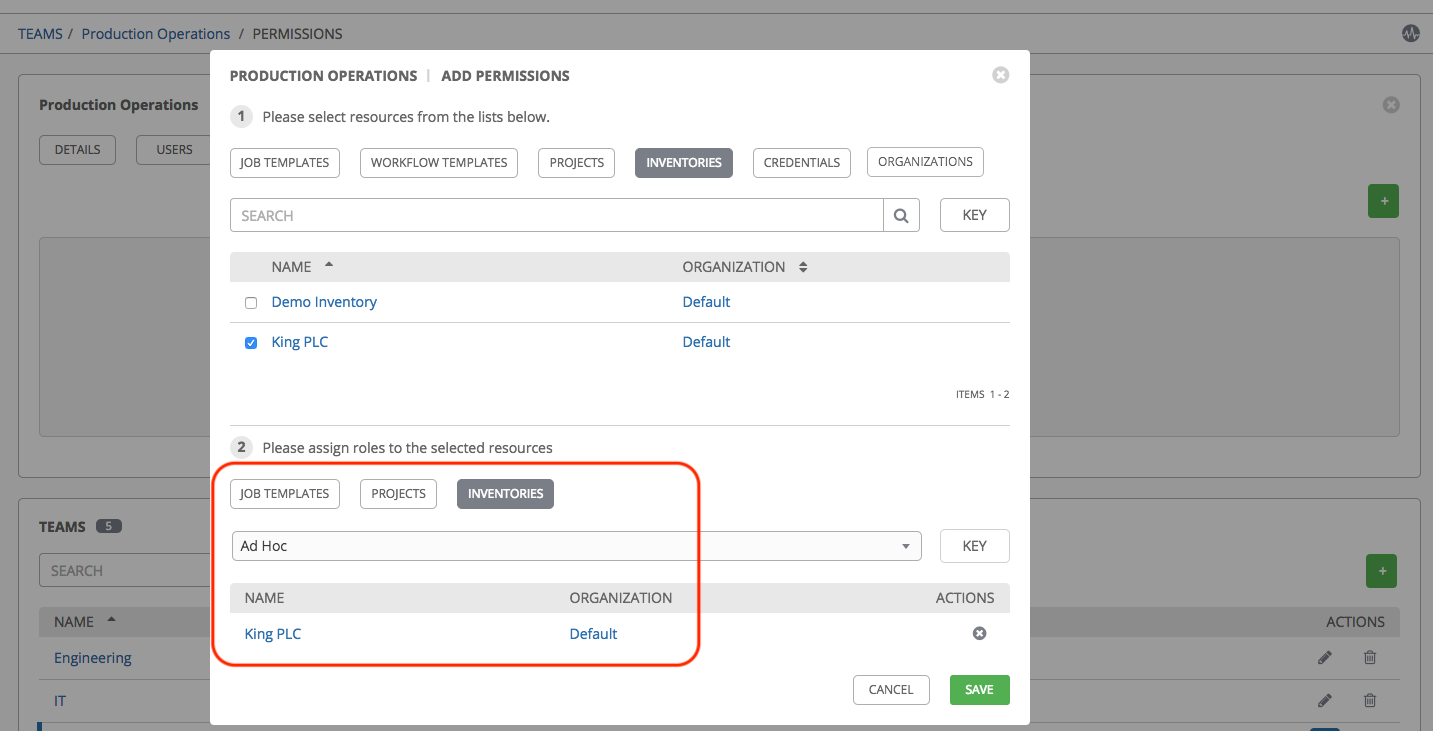Open Production Operations breadcrumb link
1433x731 pixels.
156,34
